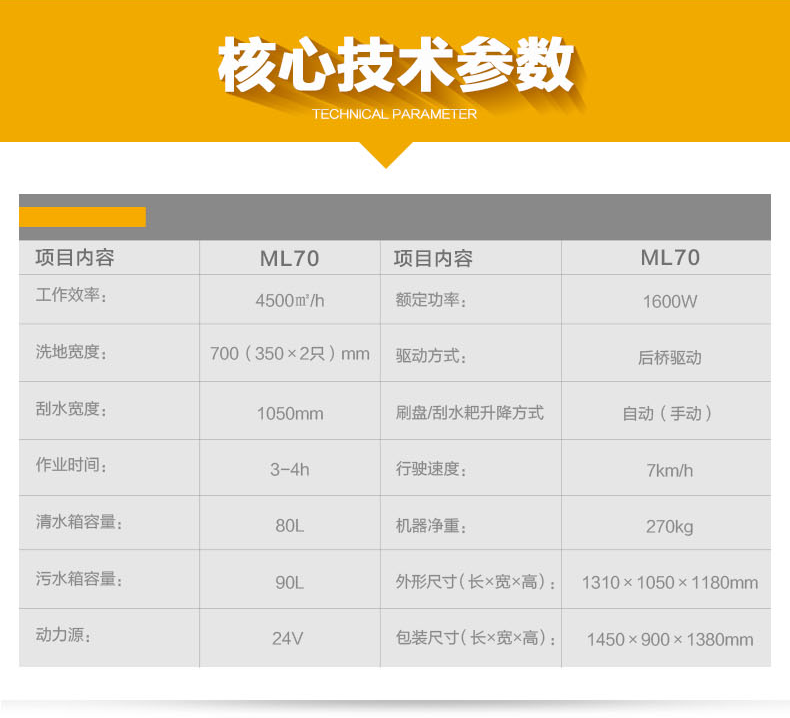This screenshot has width=790, height=718.
Task: Click the 工作效率 row label
Action: [71, 297]
